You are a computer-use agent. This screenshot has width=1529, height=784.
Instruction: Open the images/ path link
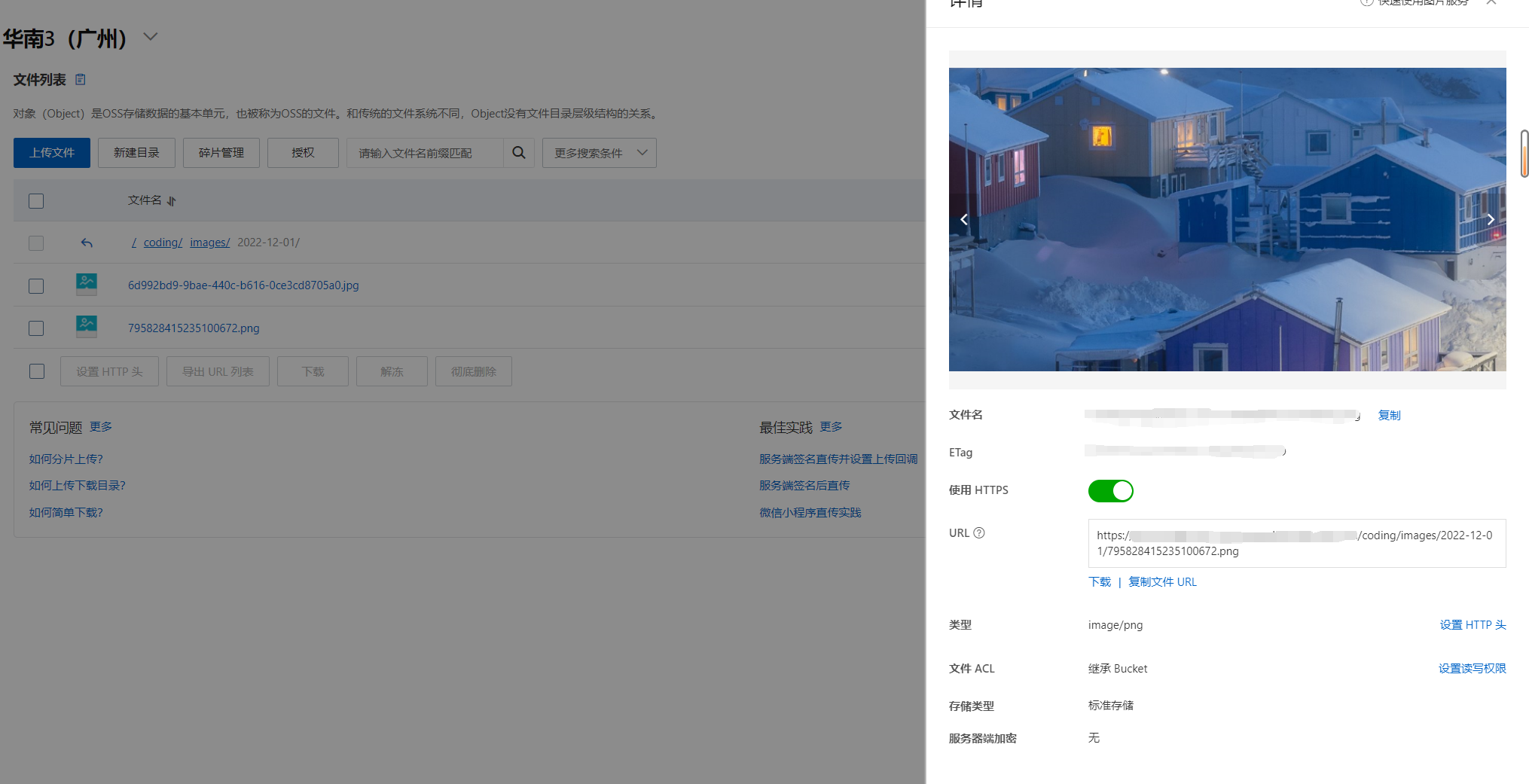209,243
